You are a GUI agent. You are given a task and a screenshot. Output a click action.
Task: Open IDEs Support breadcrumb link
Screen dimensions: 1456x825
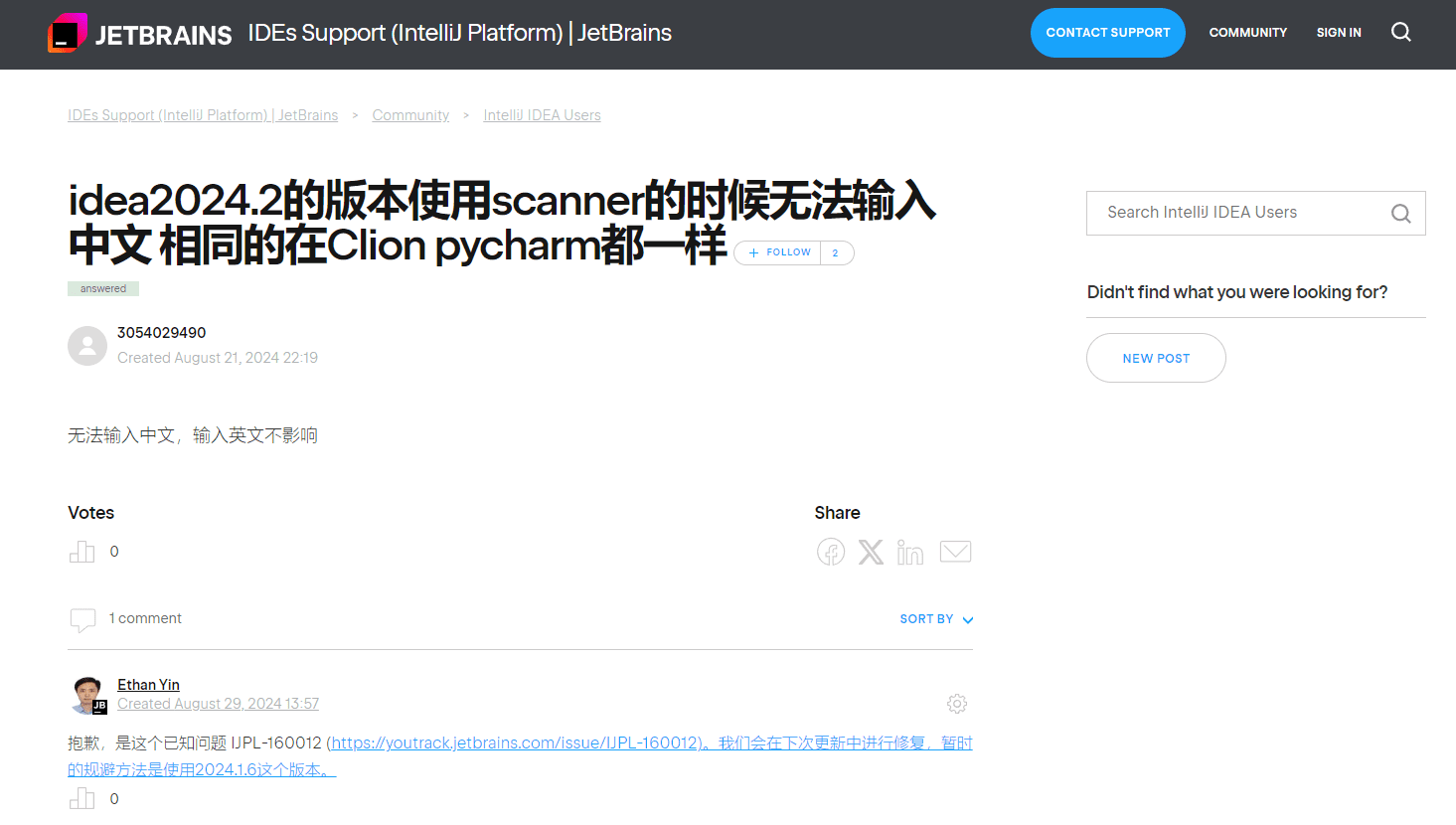click(203, 115)
